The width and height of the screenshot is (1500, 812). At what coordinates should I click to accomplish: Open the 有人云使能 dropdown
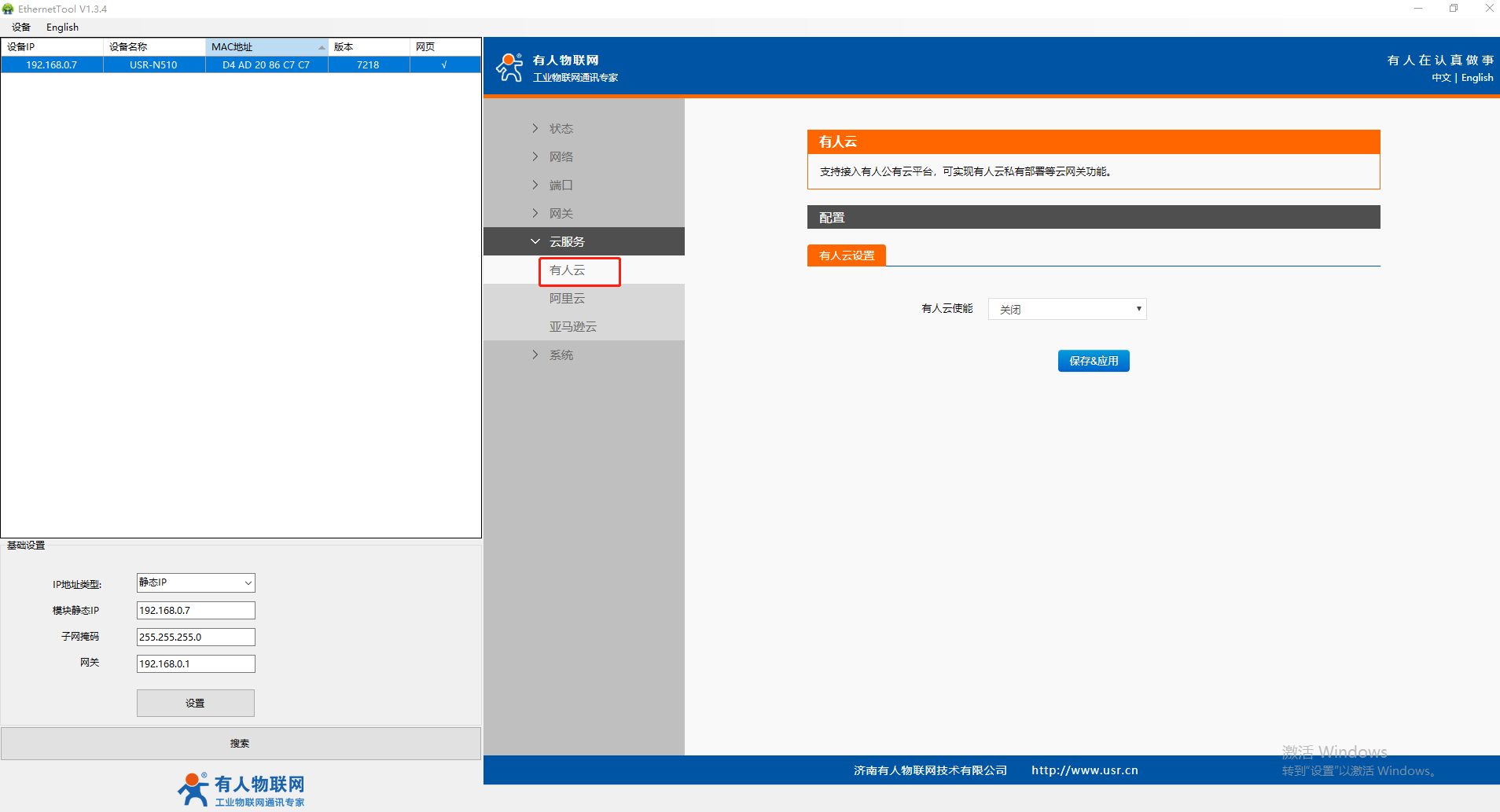pyautogui.click(x=1067, y=309)
